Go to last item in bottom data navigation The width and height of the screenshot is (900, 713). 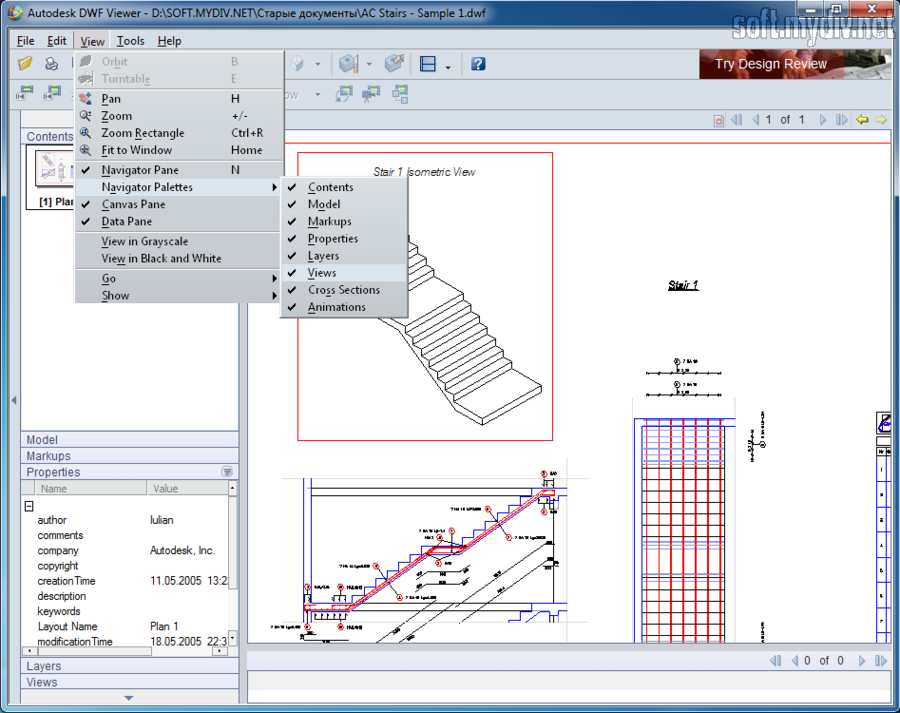click(x=880, y=661)
